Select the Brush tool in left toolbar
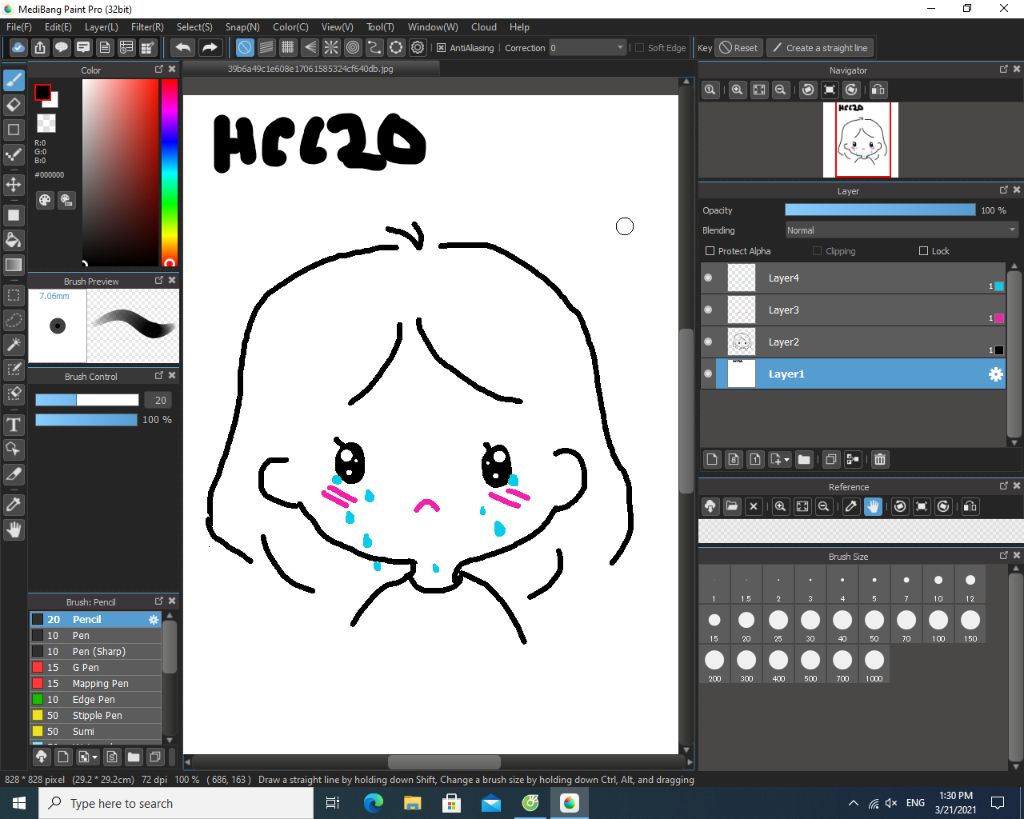This screenshot has width=1024, height=819. click(14, 80)
